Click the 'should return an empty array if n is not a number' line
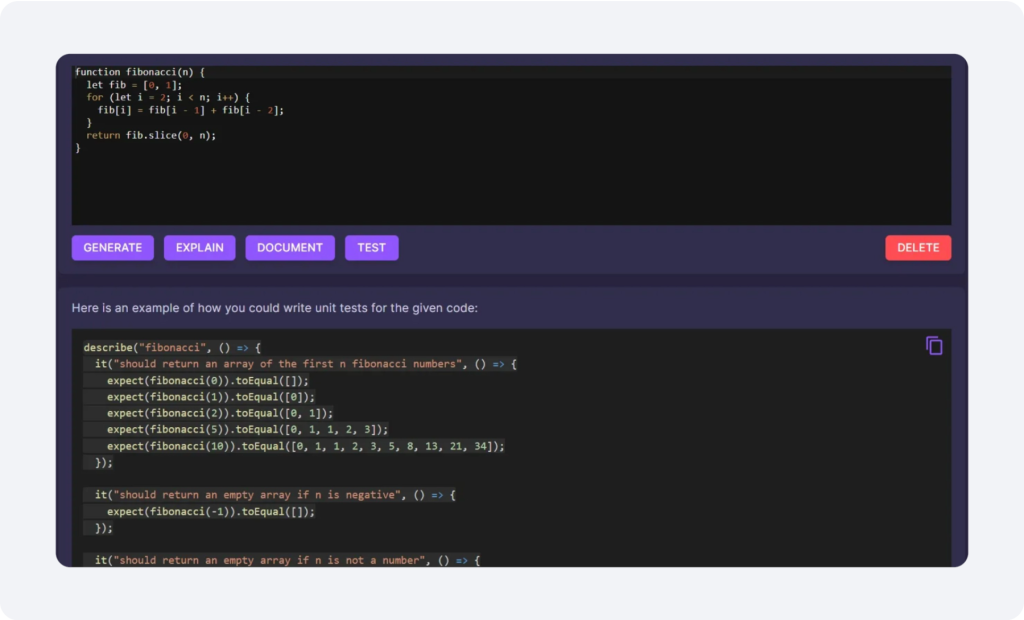The width and height of the screenshot is (1024, 620). pos(287,561)
